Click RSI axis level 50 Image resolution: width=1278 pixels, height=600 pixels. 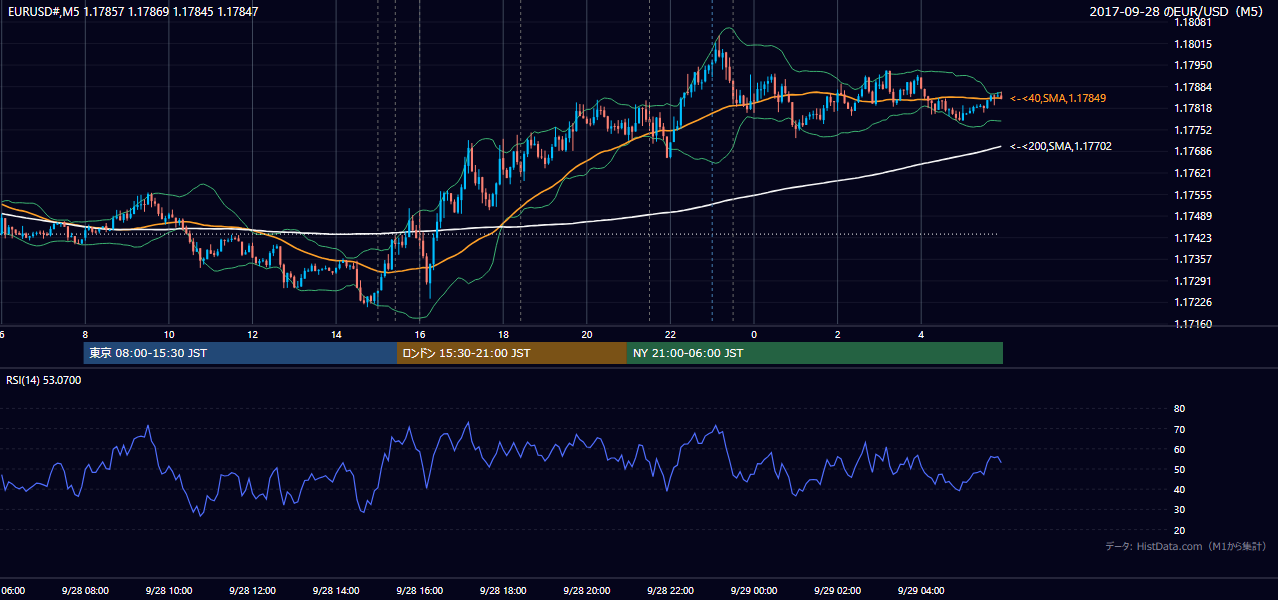point(1179,469)
